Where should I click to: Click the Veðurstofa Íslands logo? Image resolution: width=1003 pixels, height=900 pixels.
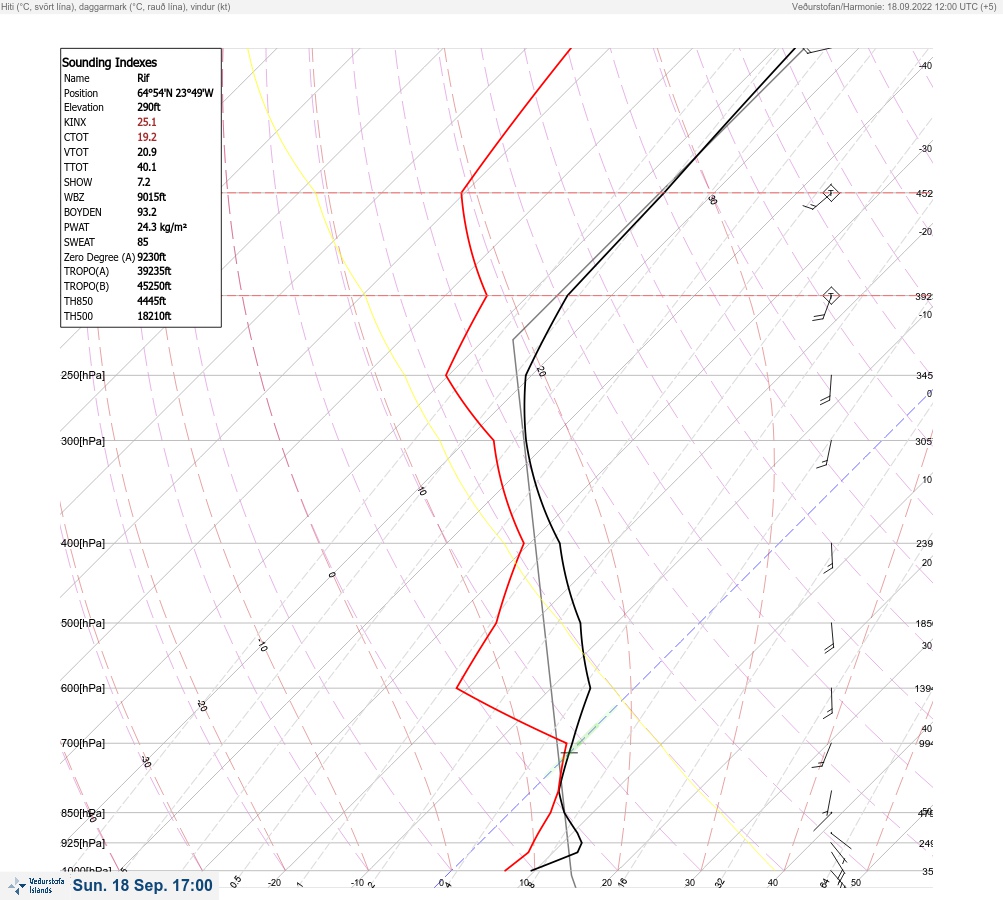coord(36,886)
